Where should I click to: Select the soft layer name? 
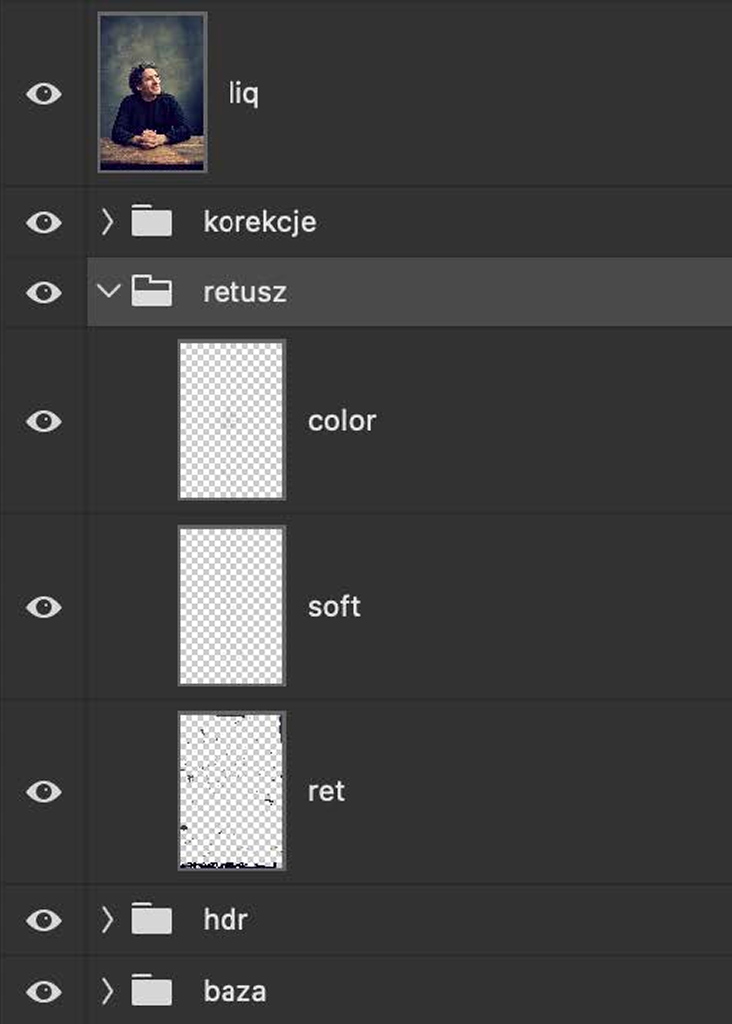click(x=334, y=606)
